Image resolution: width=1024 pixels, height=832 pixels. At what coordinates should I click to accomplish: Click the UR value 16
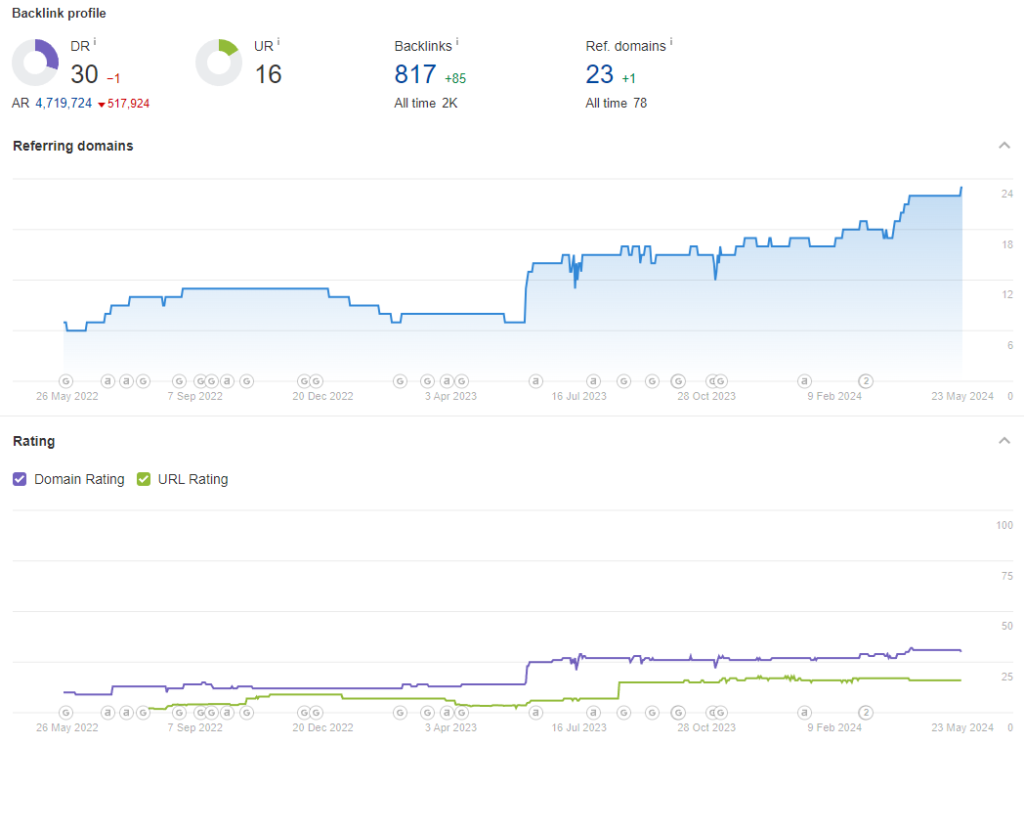click(x=268, y=74)
